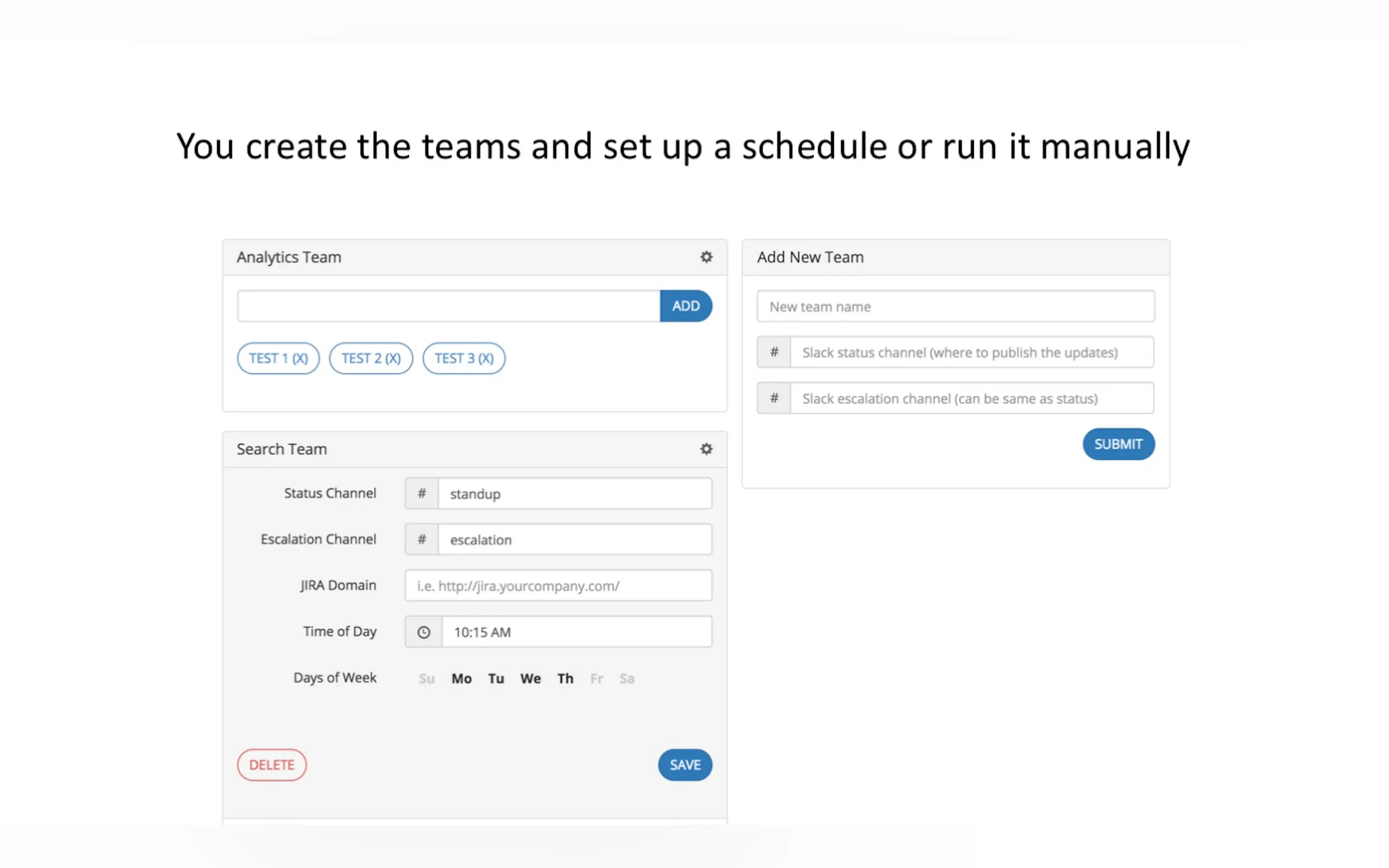Click the Search Team gear icon

click(705, 449)
